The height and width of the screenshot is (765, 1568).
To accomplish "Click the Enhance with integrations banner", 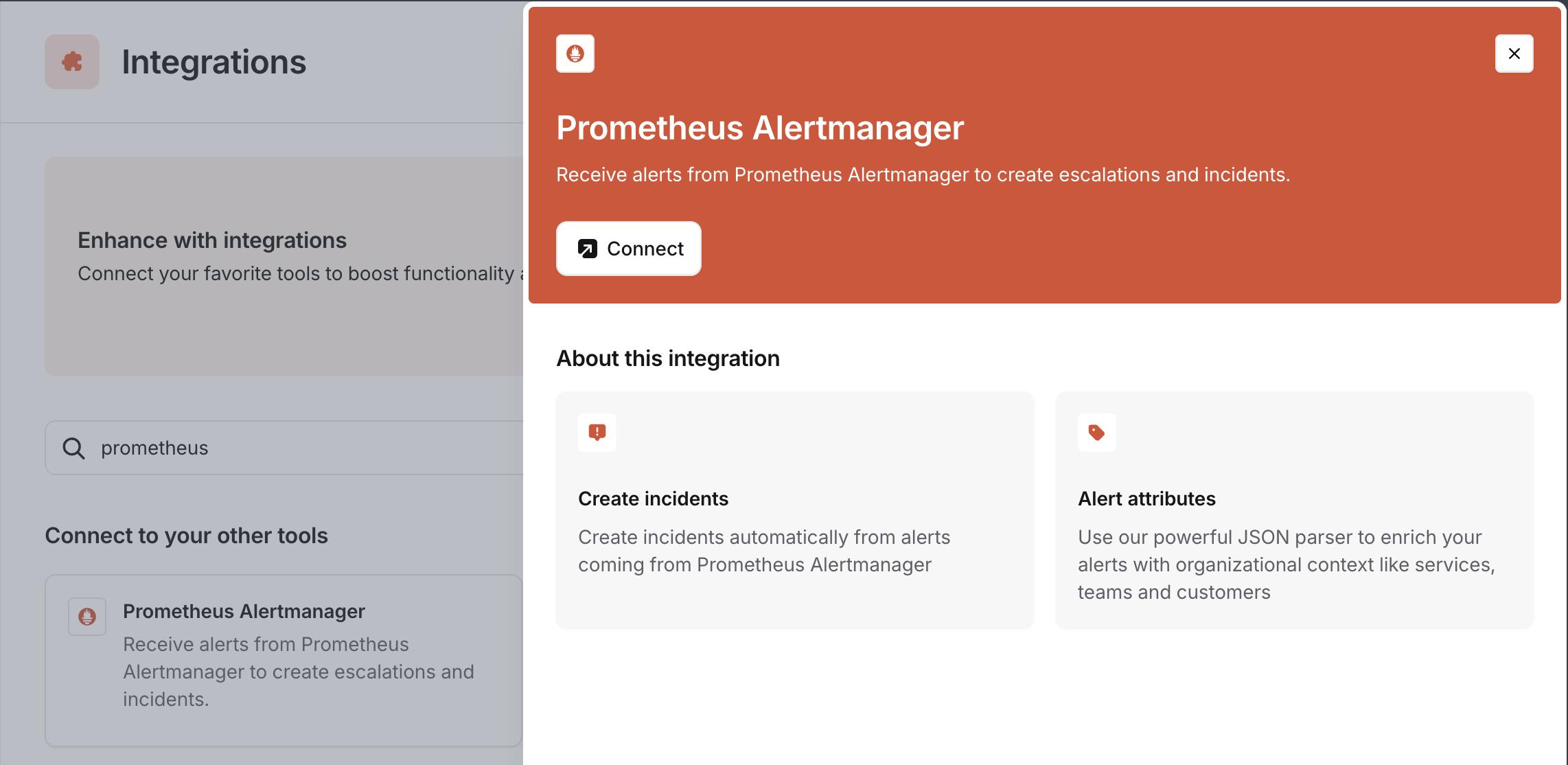I will point(284,266).
